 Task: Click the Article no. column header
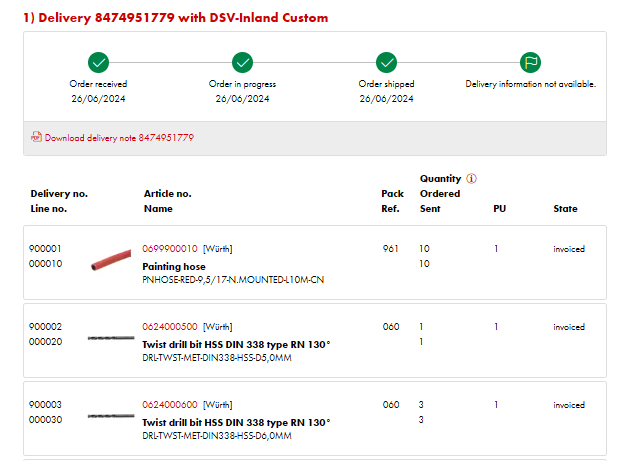[167, 194]
